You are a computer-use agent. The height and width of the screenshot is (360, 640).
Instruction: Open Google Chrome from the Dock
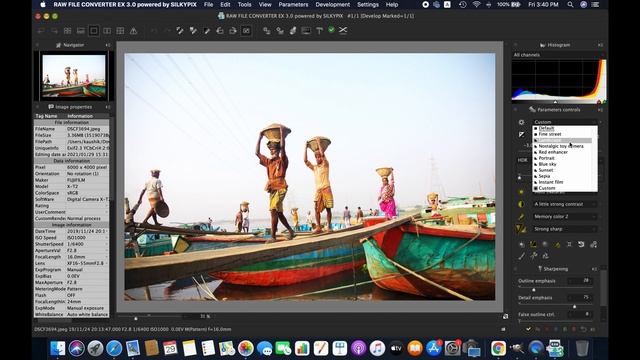(x=498, y=348)
